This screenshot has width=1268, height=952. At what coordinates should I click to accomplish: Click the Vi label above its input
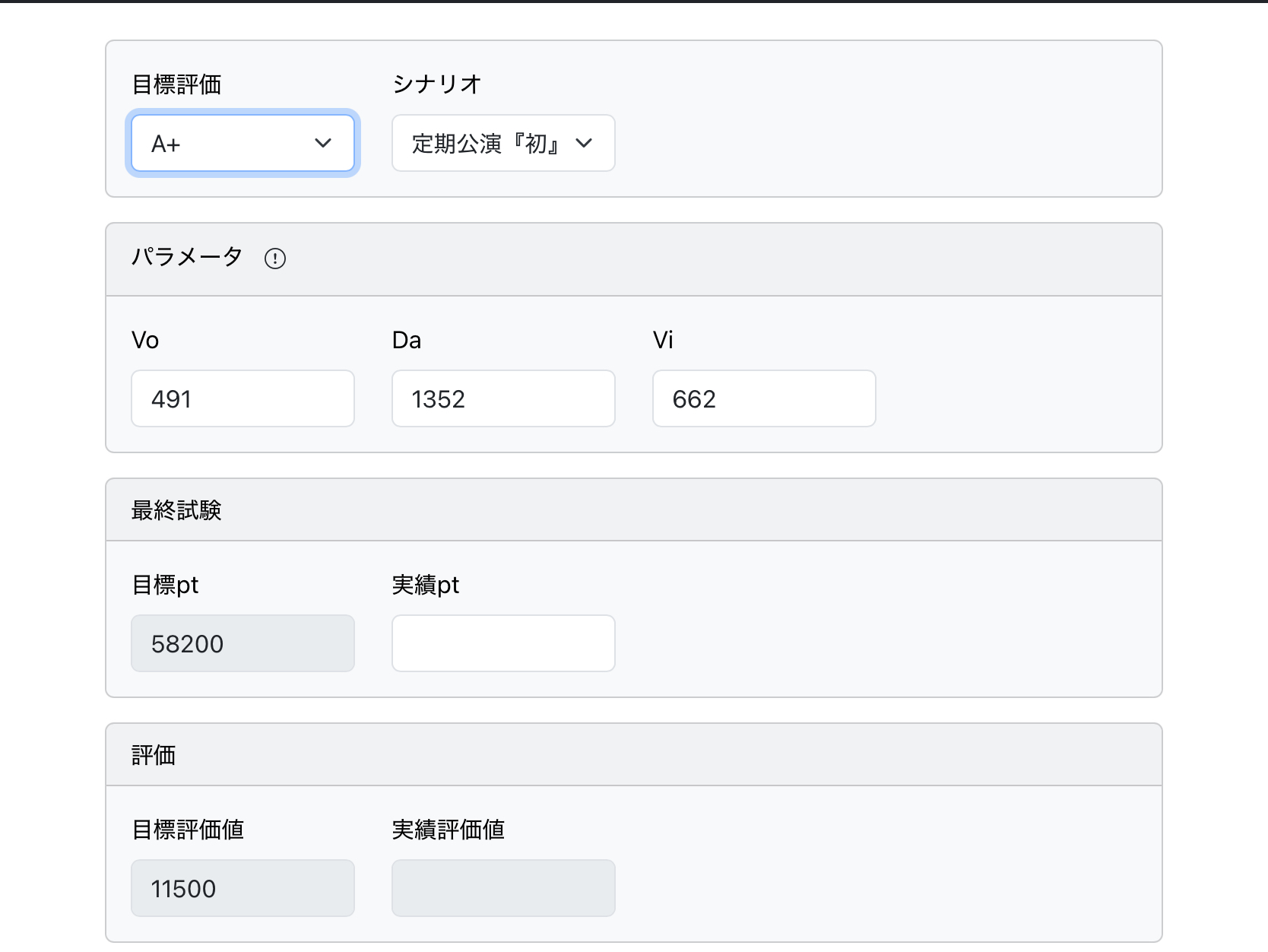[663, 340]
